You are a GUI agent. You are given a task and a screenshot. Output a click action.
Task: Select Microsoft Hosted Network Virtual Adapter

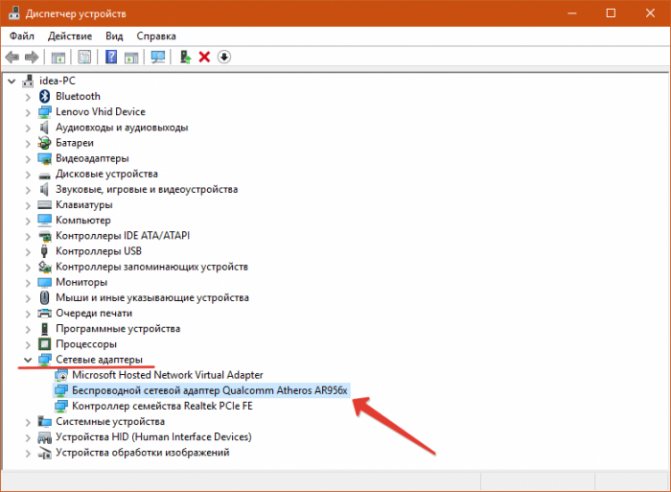pyautogui.click(x=167, y=375)
